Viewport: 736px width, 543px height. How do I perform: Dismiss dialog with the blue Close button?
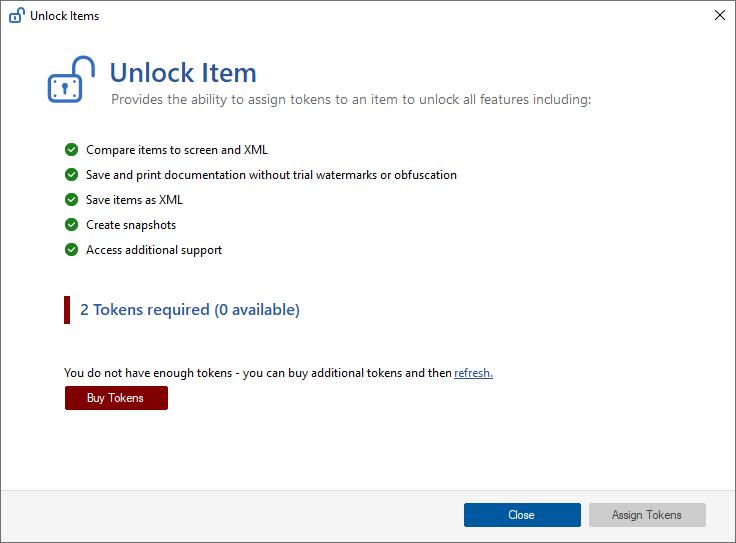click(522, 515)
